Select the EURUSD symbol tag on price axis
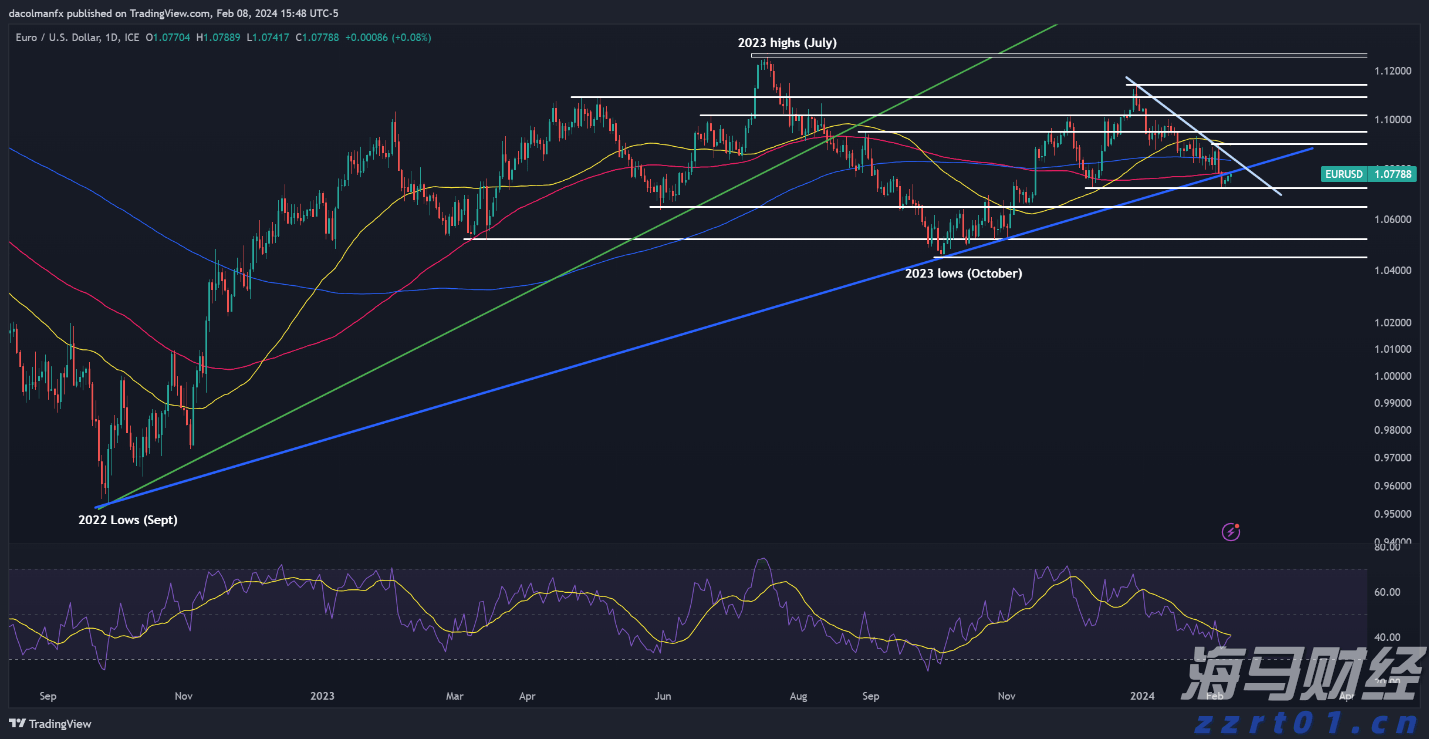The height and width of the screenshot is (739, 1429). [1342, 174]
